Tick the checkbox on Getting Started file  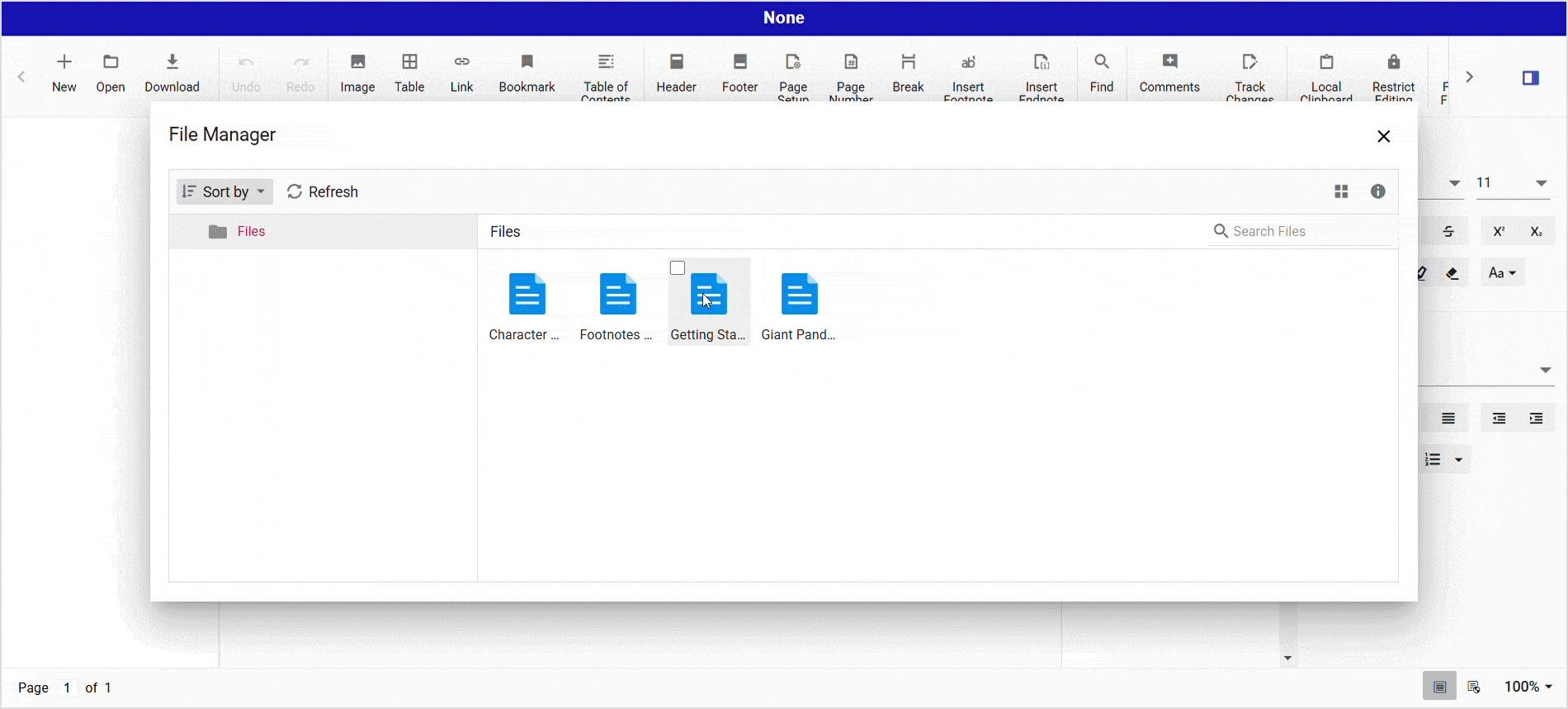(678, 268)
